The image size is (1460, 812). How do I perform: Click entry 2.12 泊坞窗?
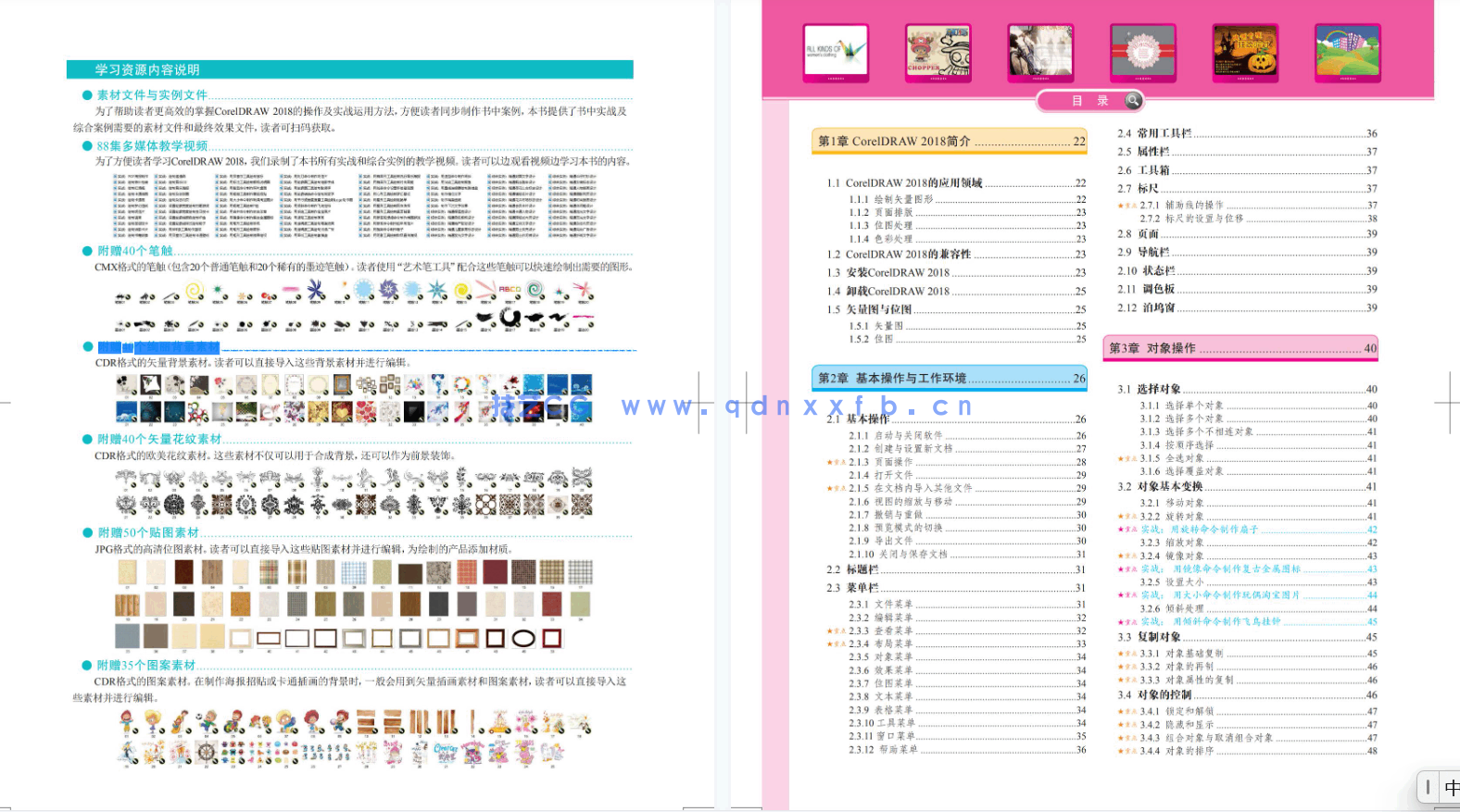(x=1247, y=307)
